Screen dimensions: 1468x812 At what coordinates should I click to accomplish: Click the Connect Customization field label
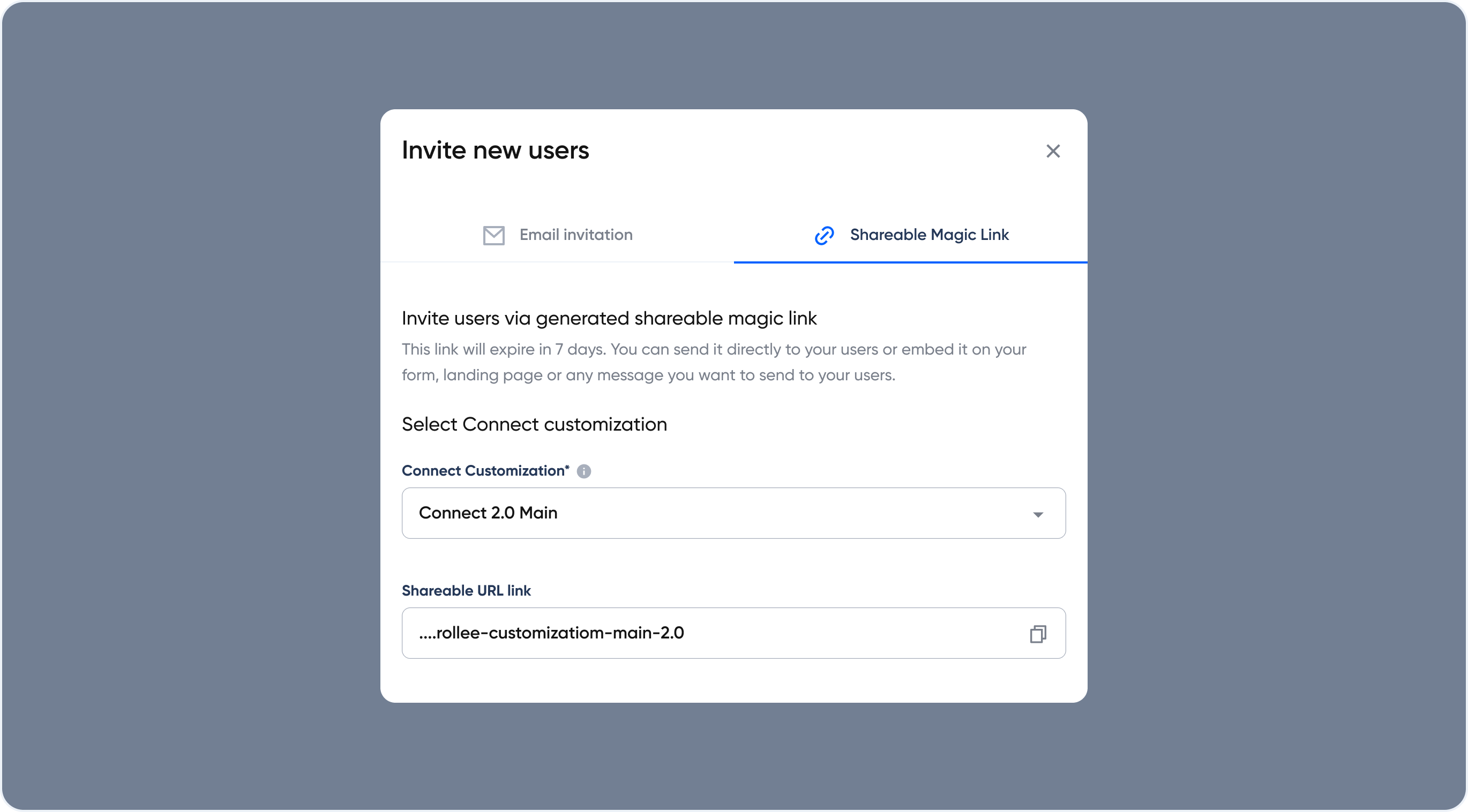tap(485, 471)
